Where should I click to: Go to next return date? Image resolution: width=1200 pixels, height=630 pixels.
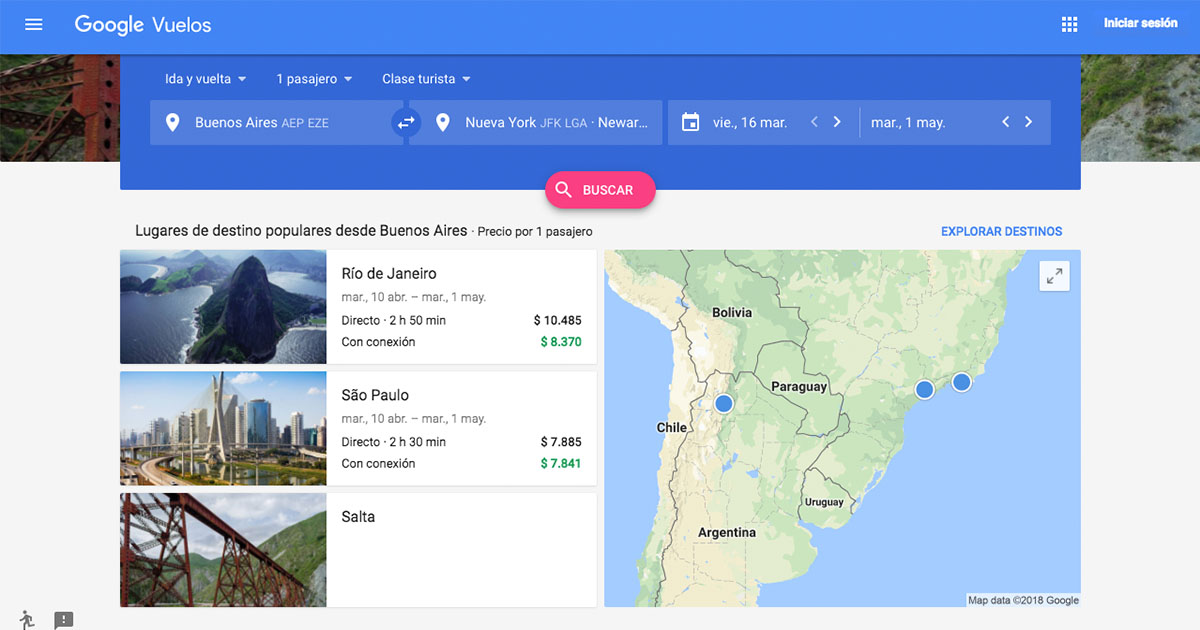pos(1028,122)
